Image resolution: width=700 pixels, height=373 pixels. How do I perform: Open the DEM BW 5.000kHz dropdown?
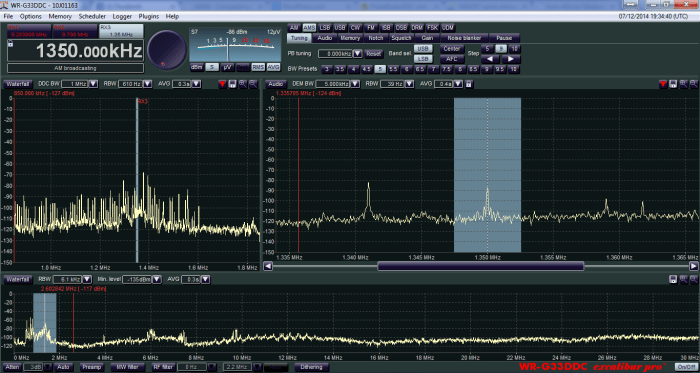click(x=355, y=84)
